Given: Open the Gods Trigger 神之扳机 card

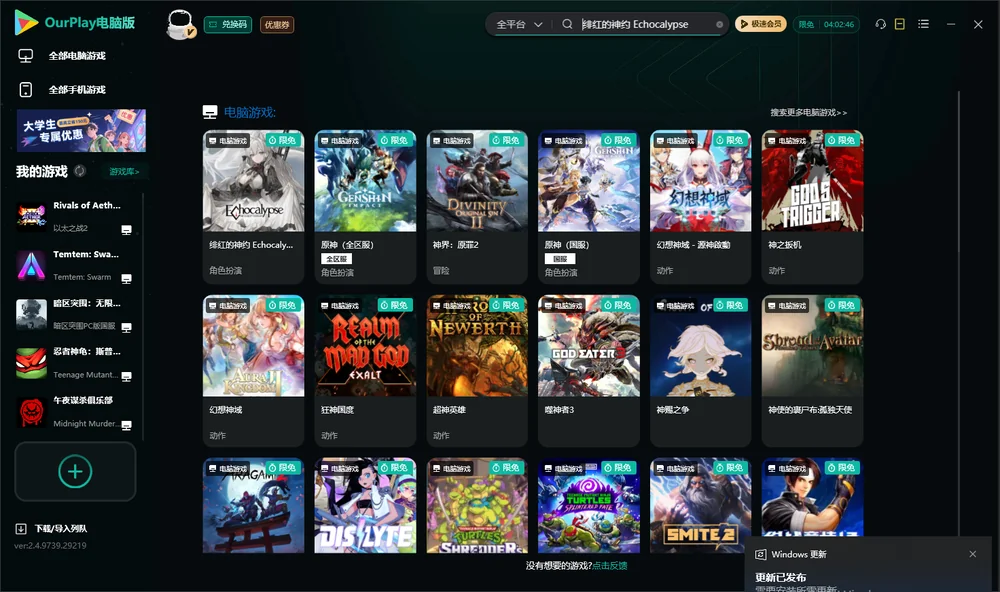Looking at the screenshot, I should (812, 207).
